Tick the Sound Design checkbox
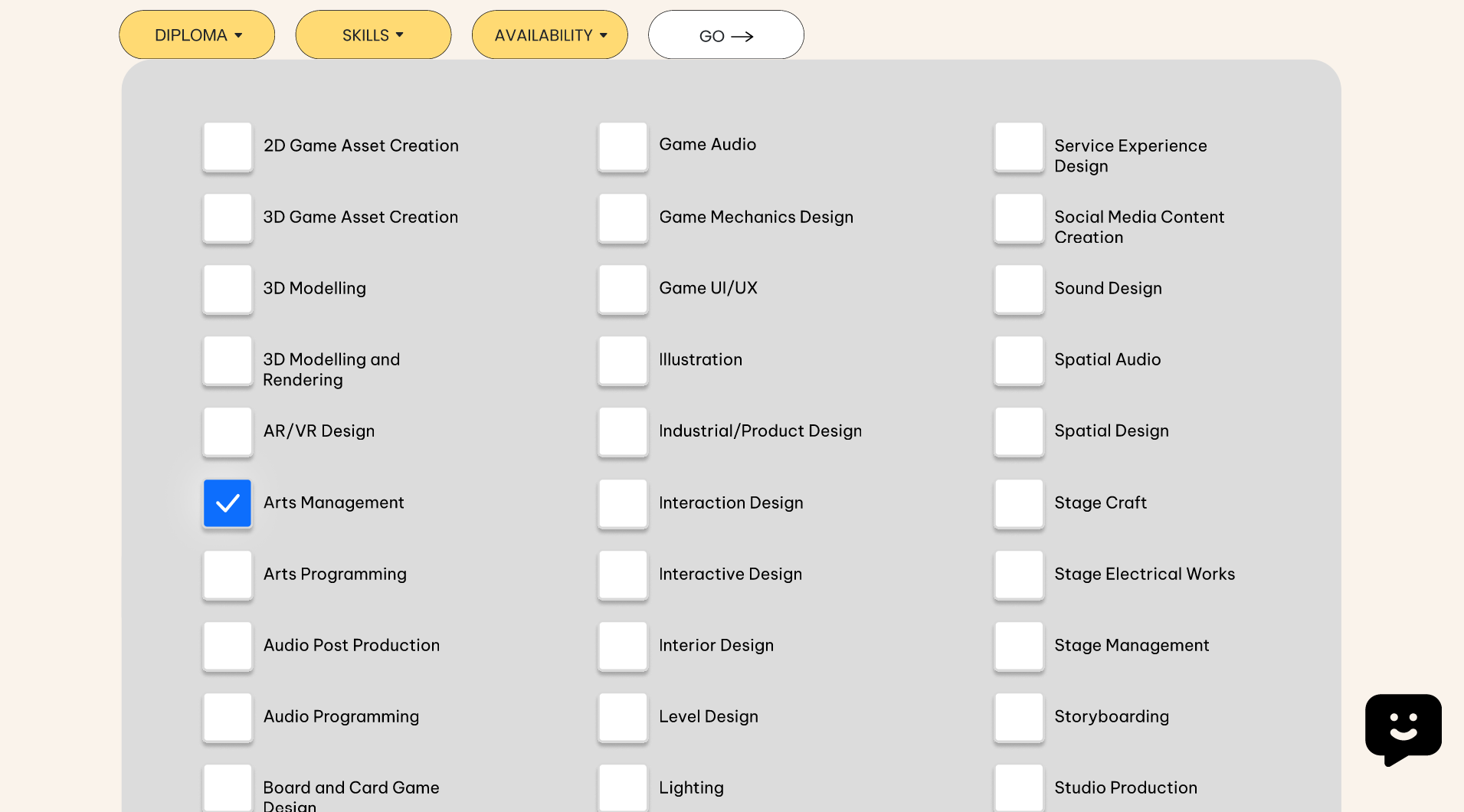 (x=1018, y=289)
